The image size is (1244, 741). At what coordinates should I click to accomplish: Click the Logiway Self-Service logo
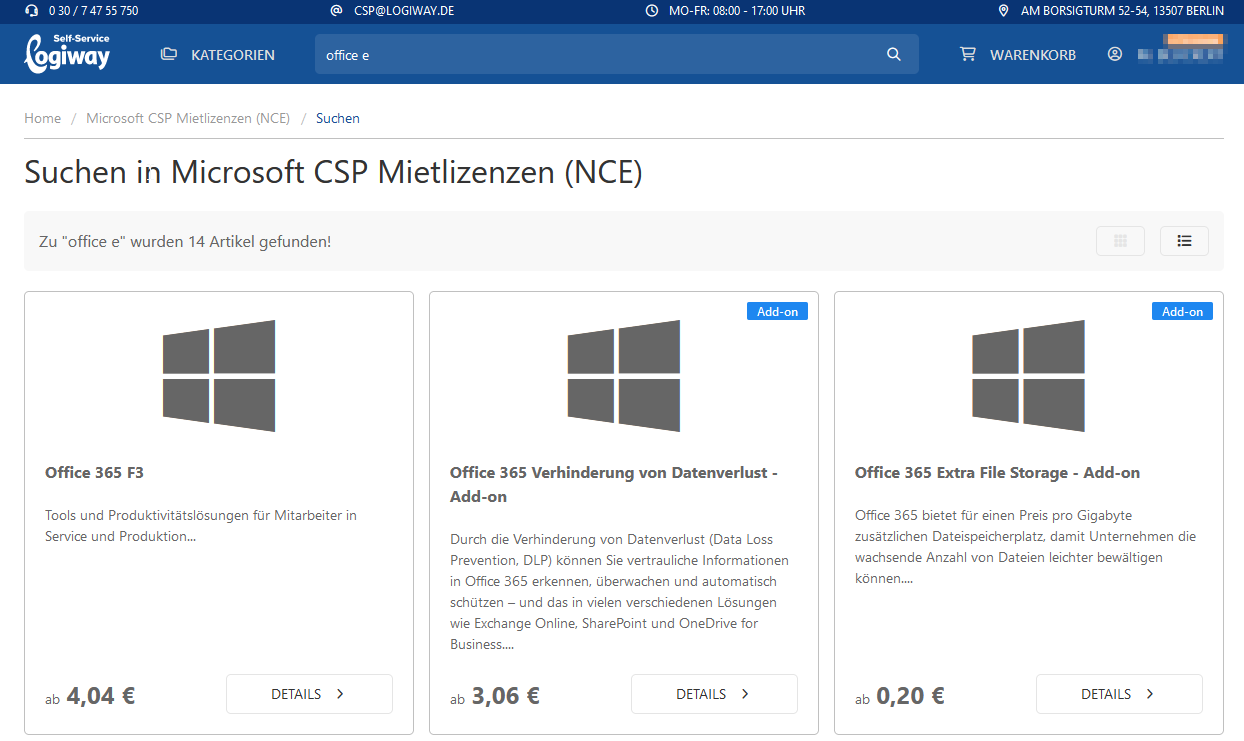[67, 54]
